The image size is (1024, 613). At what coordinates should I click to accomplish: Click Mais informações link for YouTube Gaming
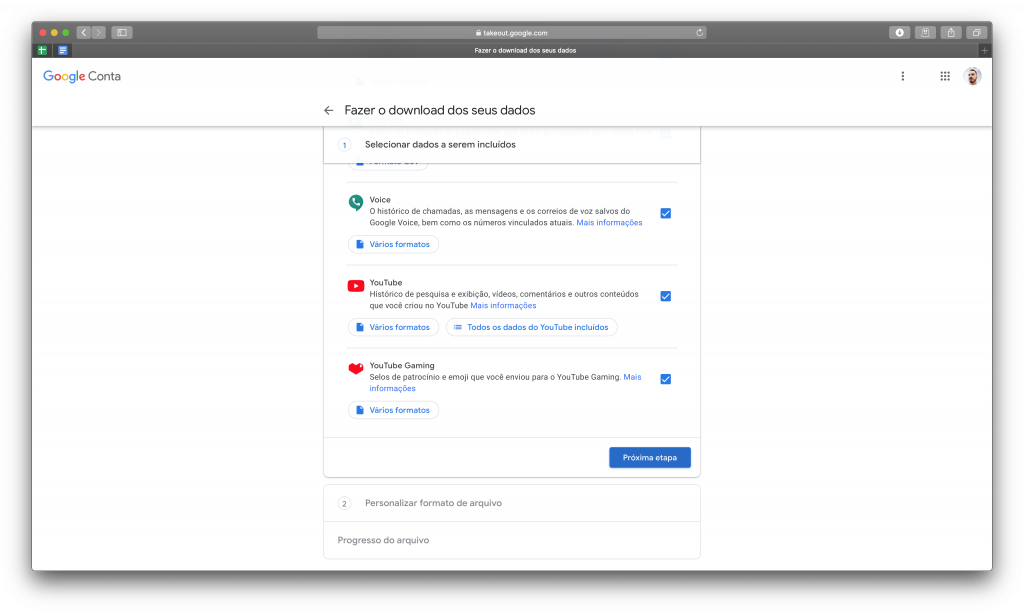[x=632, y=377]
